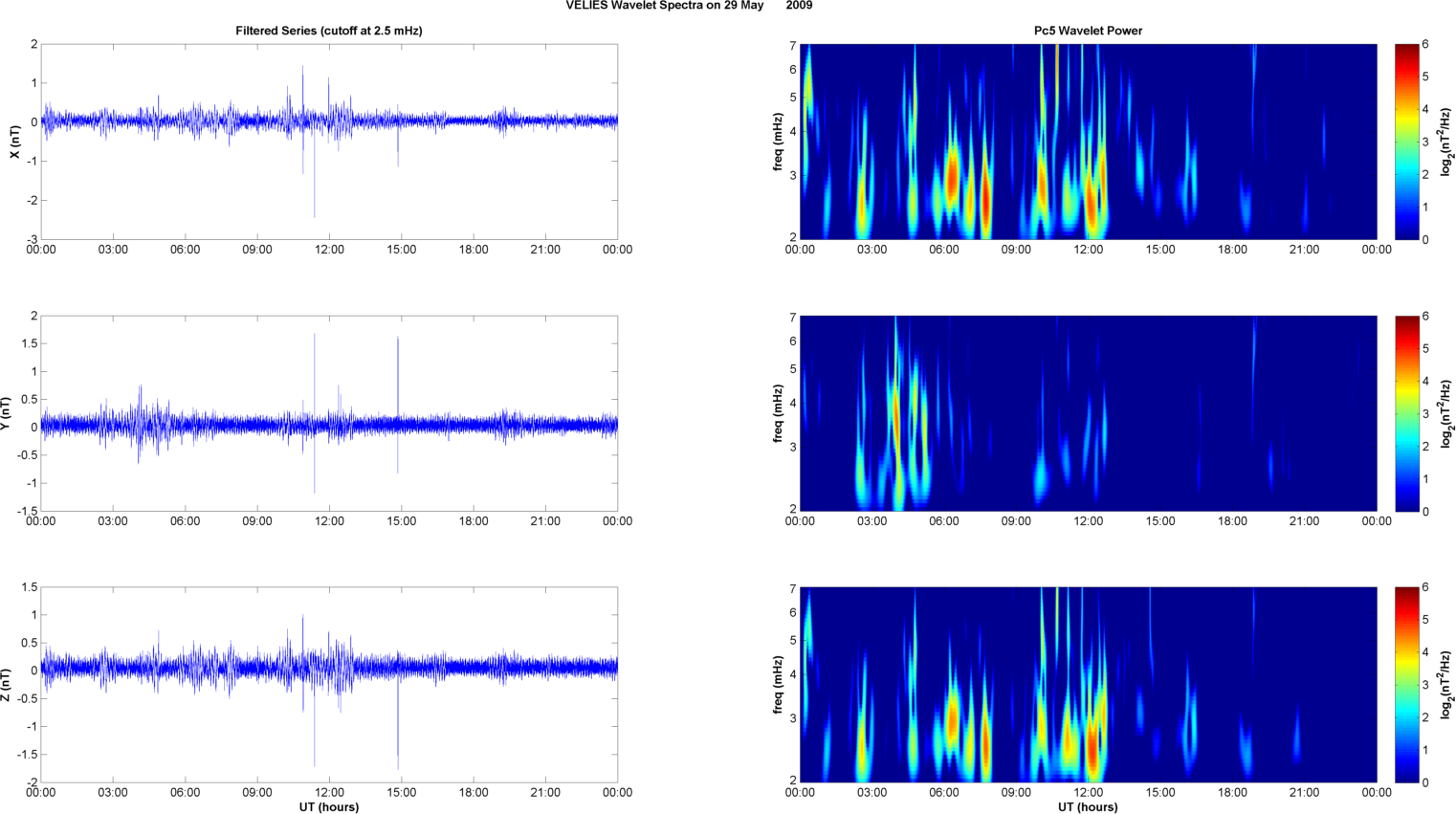Click the '1.5' tick atop the Z (nT) axis
Screen dimensions: 1456x814
(30, 587)
